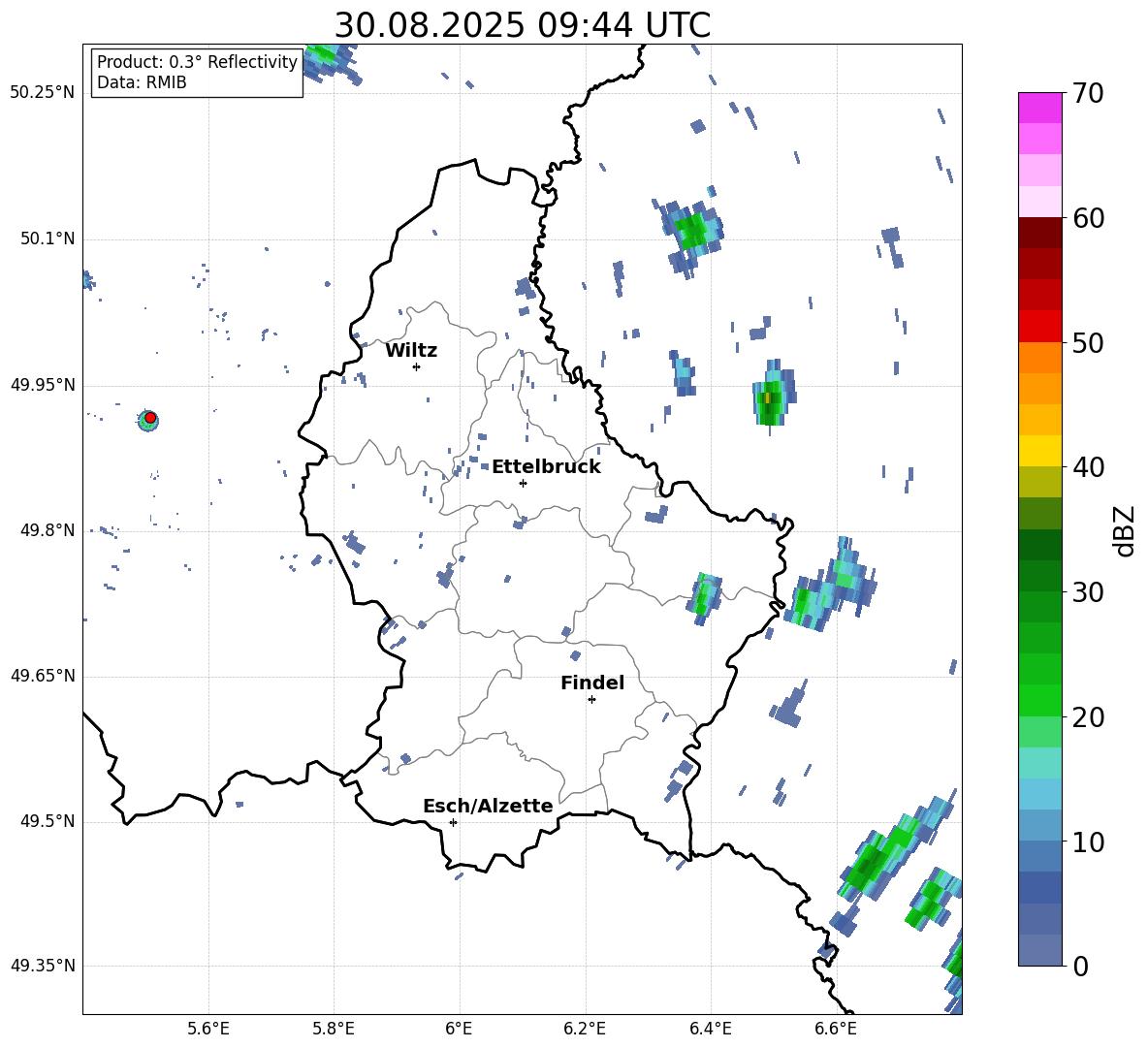Select the Ettelbruck station label
Viewport: 1148px width, 1048px height.
tap(546, 467)
